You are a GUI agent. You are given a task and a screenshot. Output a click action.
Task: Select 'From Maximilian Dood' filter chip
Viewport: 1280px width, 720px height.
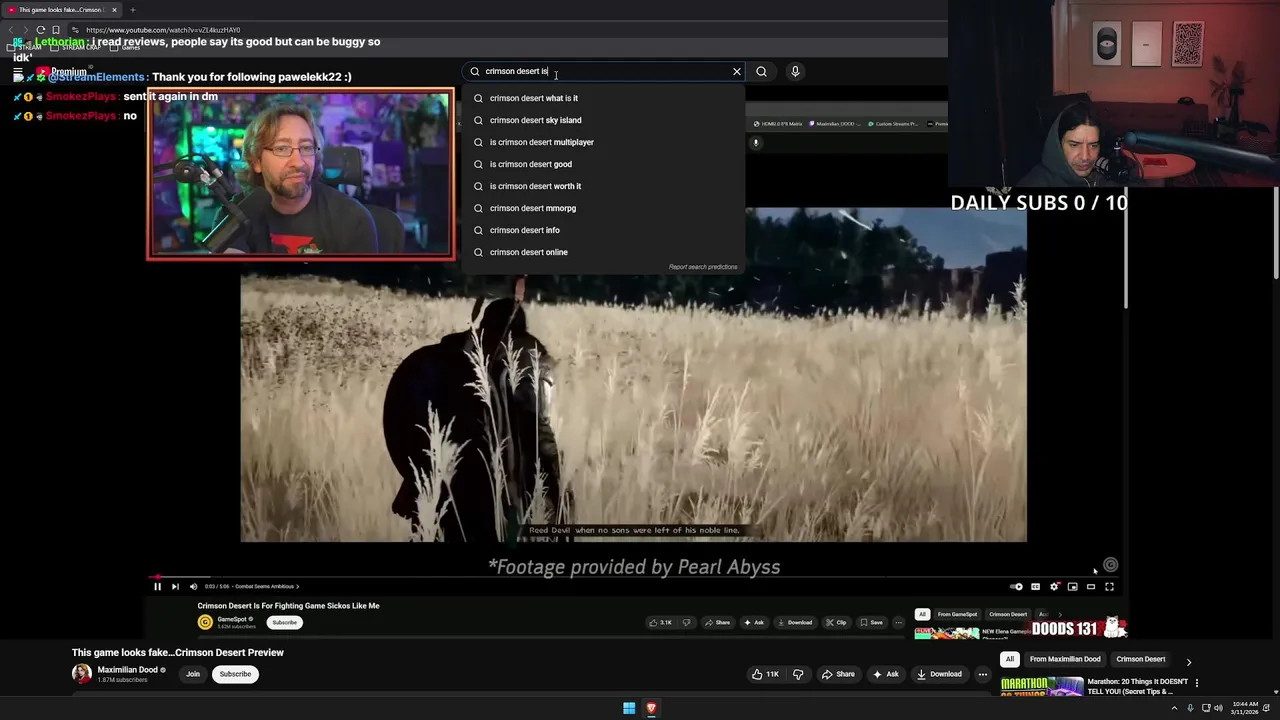pos(1065,659)
